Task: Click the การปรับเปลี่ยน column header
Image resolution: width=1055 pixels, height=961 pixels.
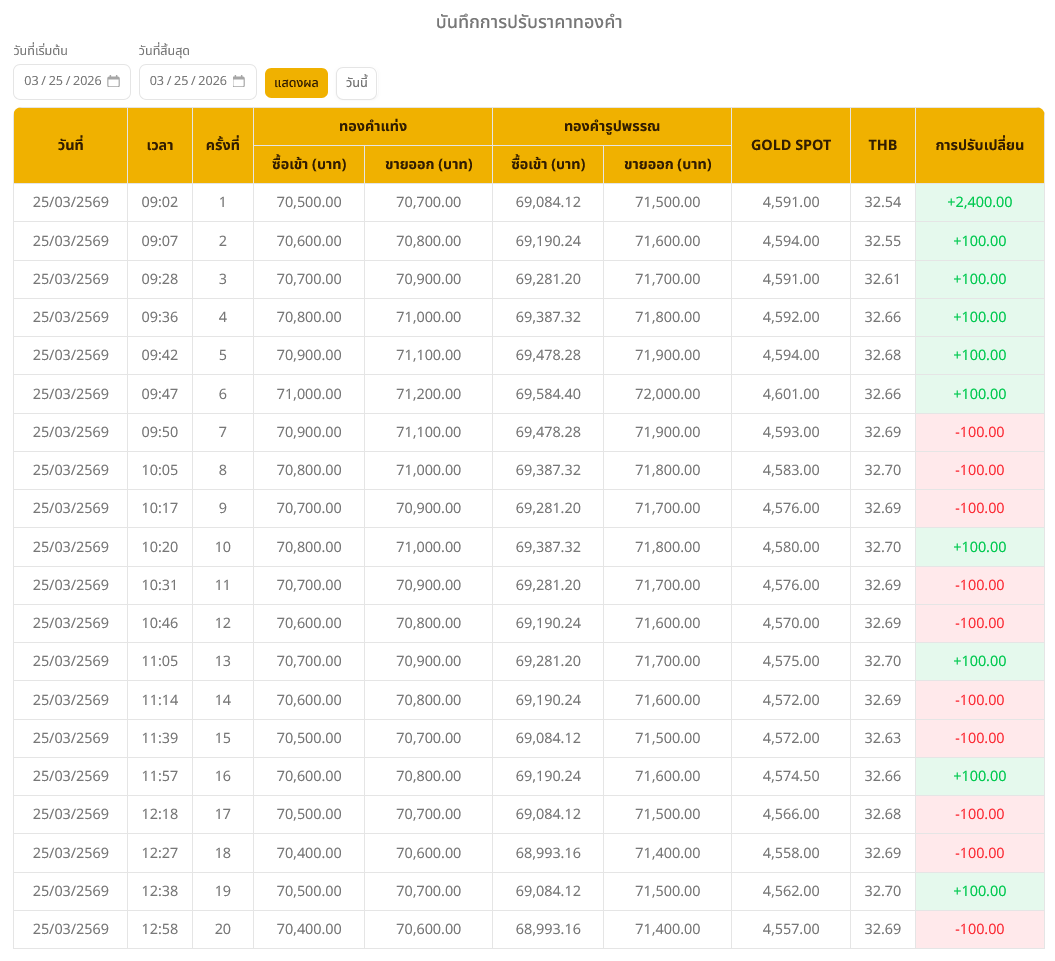Action: 979,145
